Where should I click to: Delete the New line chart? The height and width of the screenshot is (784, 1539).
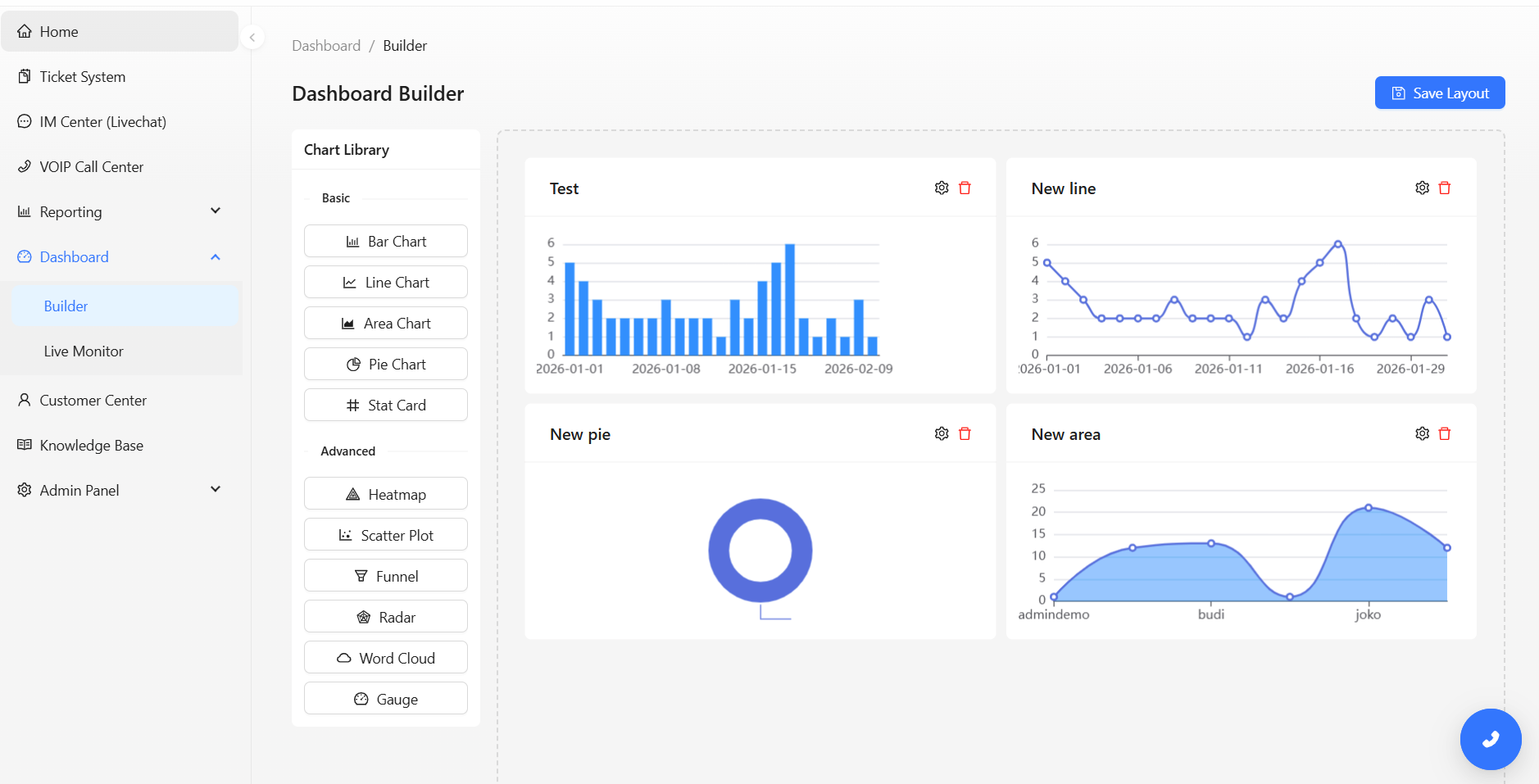pos(1445,188)
